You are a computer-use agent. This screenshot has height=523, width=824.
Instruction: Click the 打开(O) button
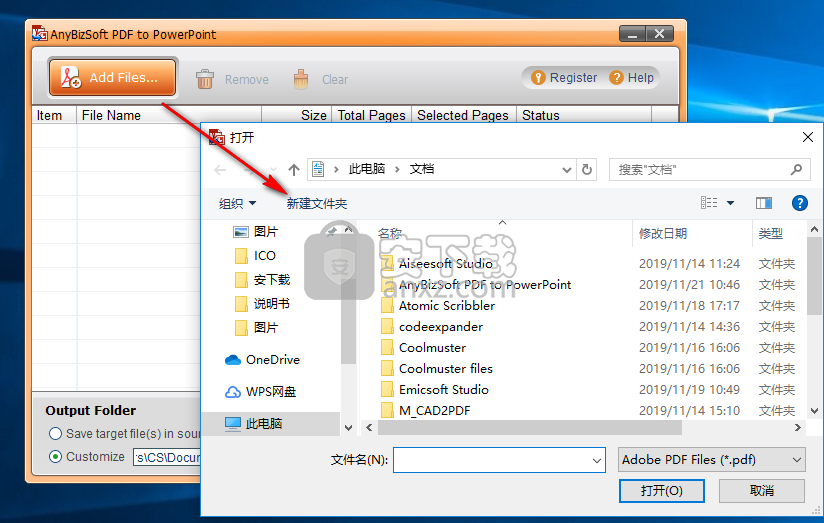[x=662, y=491]
